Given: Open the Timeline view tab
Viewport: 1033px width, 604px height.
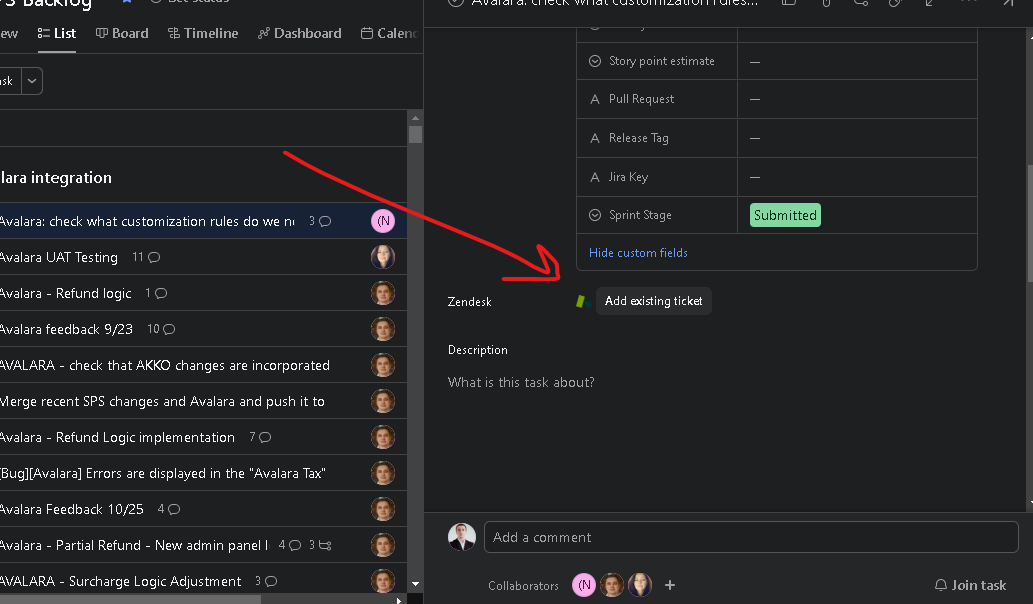Looking at the screenshot, I should [203, 33].
